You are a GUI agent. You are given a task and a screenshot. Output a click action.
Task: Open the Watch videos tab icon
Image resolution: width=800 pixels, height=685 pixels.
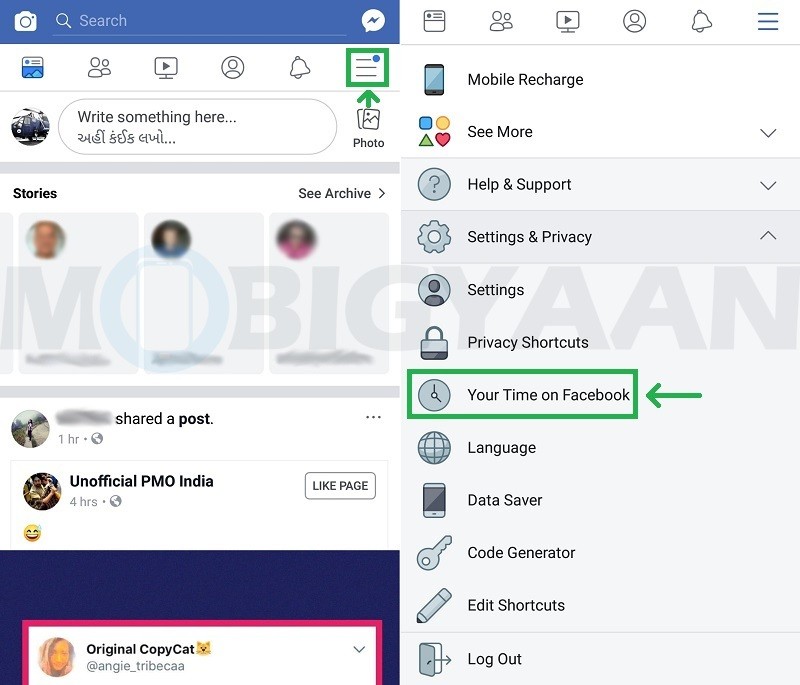165,67
